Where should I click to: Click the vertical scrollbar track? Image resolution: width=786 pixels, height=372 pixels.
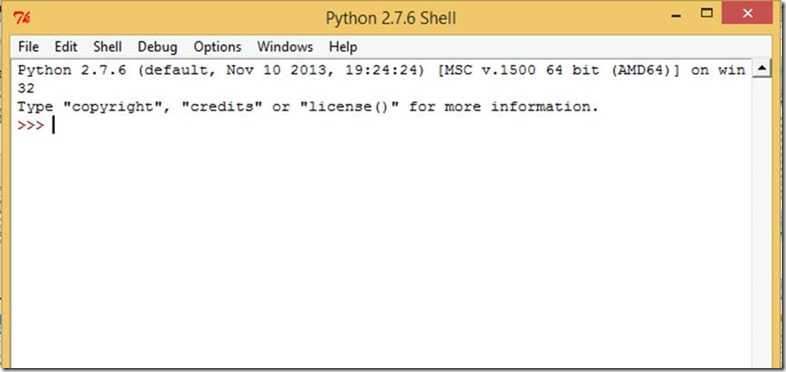coord(762,221)
